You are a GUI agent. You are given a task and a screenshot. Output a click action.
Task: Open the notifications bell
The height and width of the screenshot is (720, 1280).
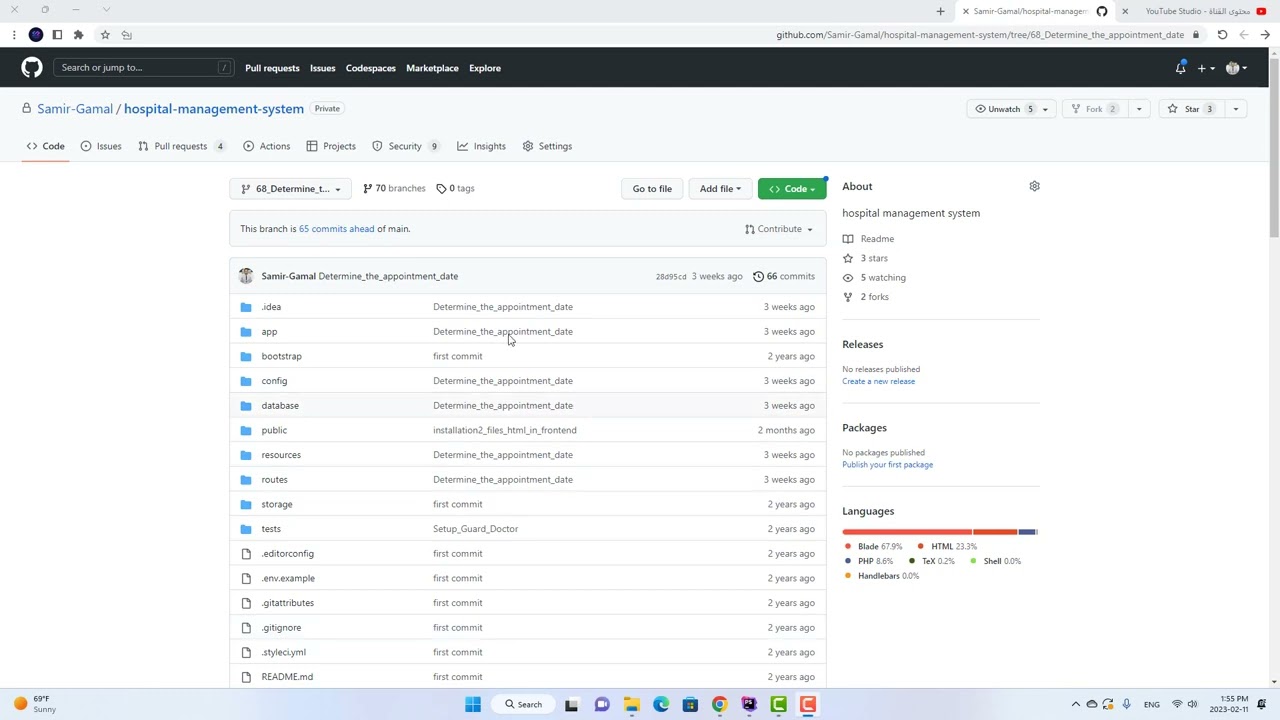[1180, 68]
